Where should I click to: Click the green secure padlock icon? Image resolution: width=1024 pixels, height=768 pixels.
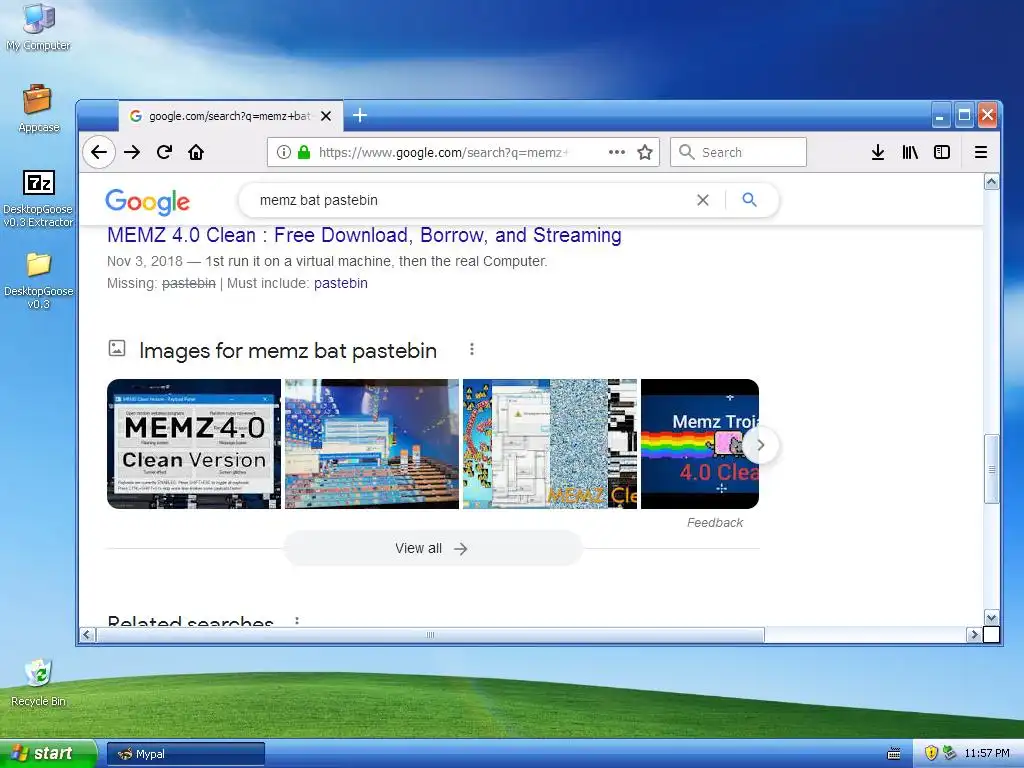point(304,152)
